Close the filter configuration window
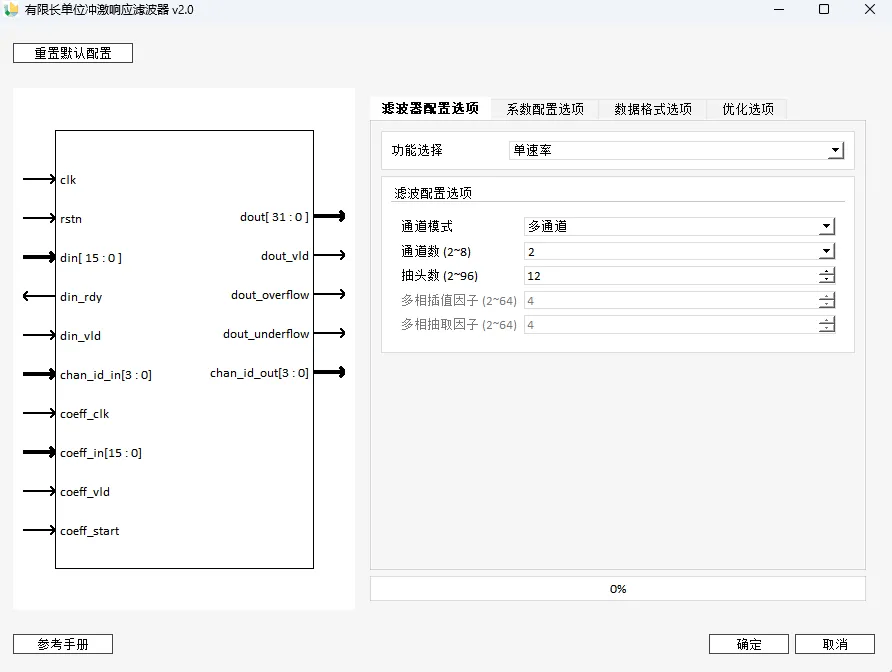 coord(870,10)
